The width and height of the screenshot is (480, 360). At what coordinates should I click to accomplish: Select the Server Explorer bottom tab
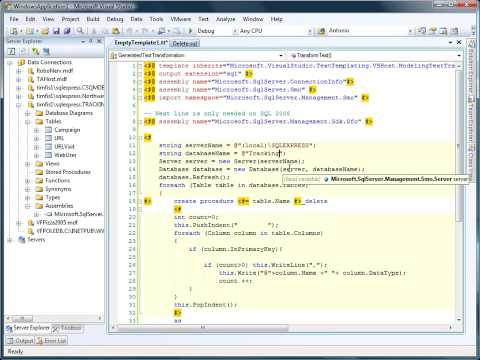click(28, 328)
